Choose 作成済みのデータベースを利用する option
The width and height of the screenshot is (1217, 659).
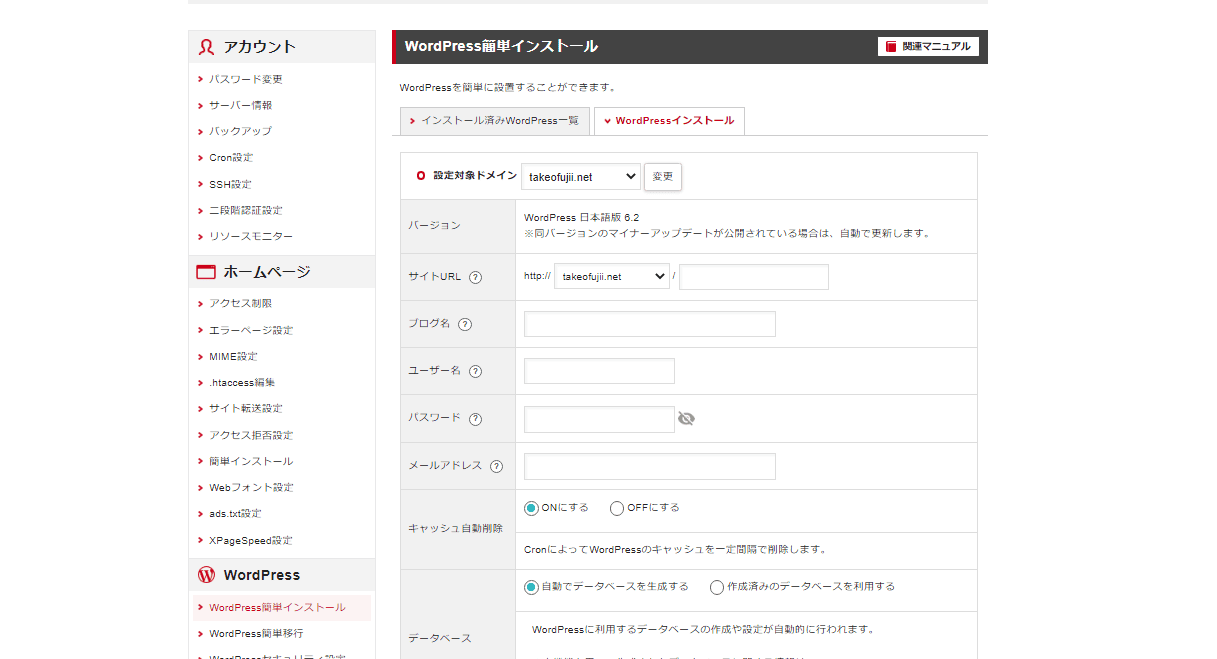(x=717, y=587)
